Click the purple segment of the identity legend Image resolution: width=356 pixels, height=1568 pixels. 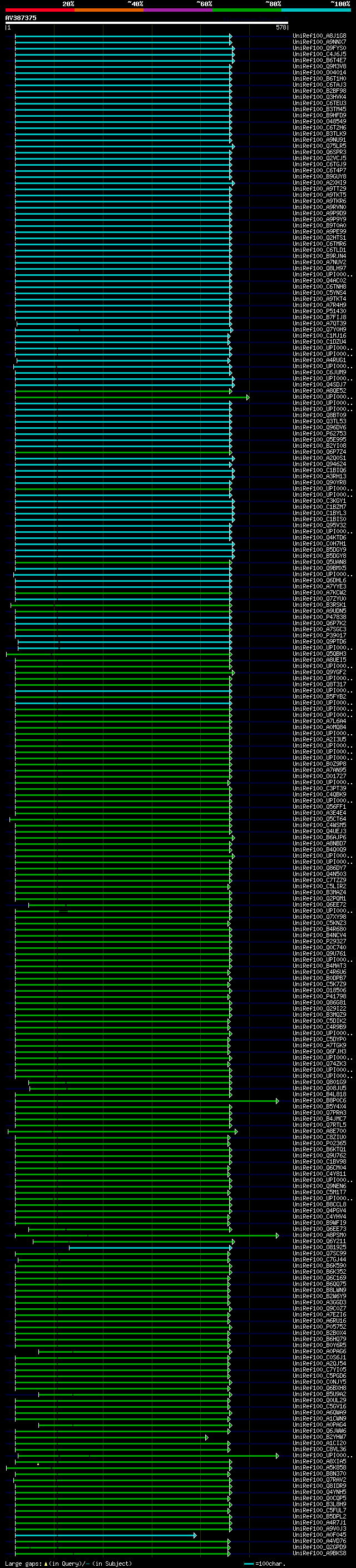click(x=179, y=10)
